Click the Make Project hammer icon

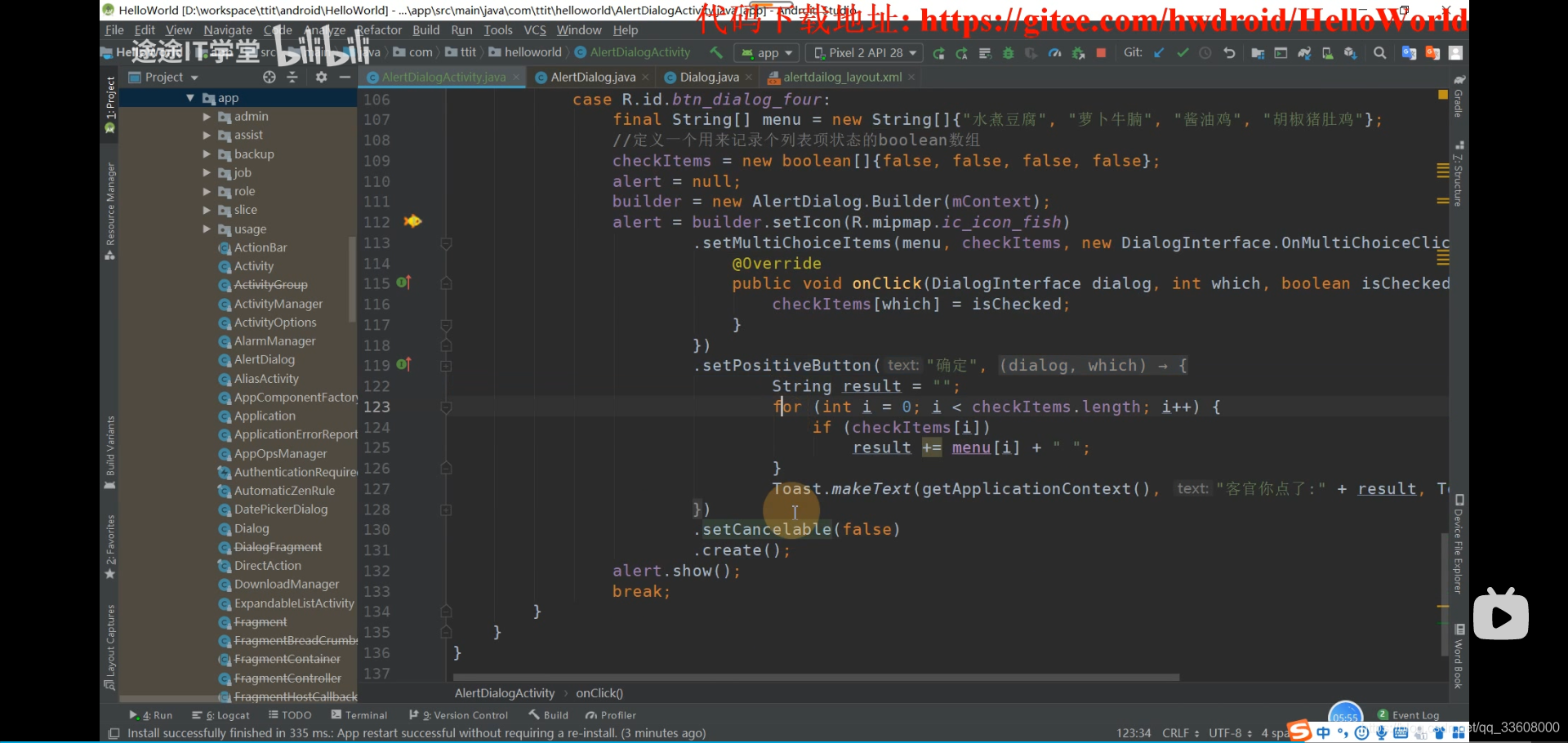point(716,52)
